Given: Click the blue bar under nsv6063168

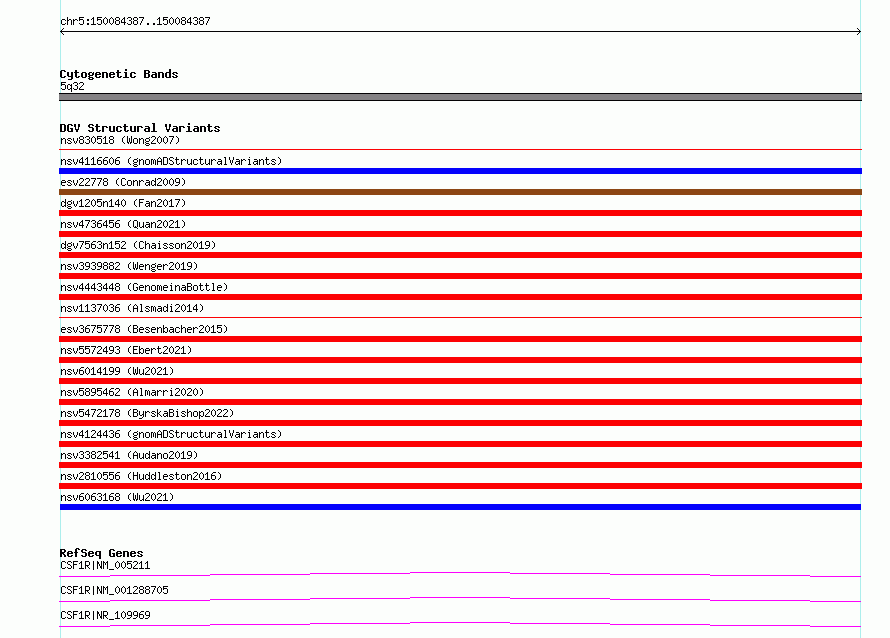Looking at the screenshot, I should point(460,507).
